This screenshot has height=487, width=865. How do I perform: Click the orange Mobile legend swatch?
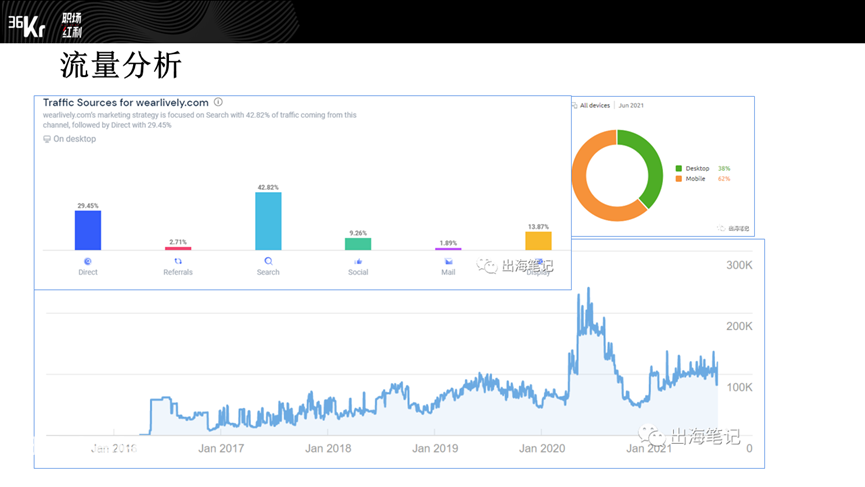coord(679,179)
